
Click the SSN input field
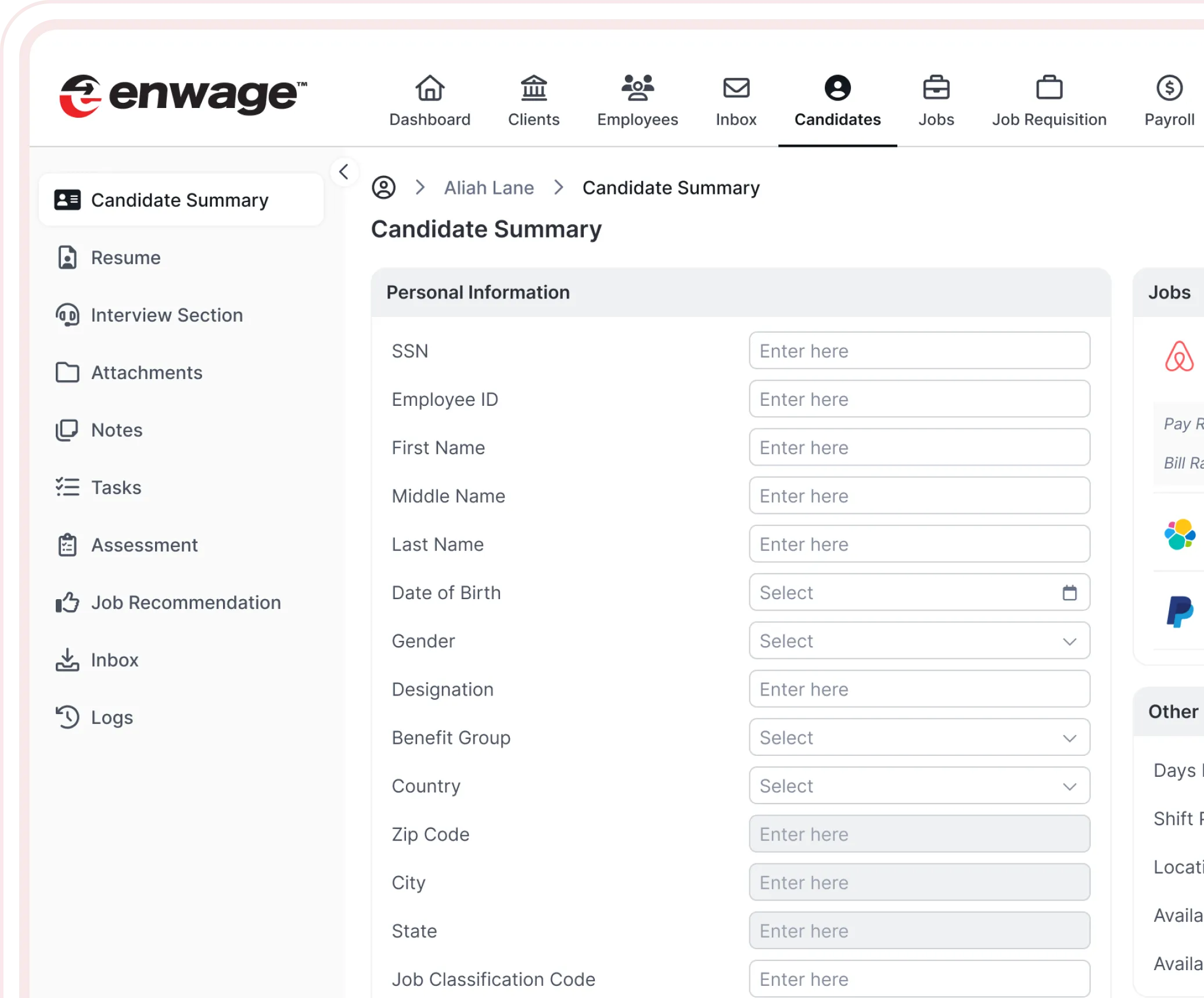point(919,351)
